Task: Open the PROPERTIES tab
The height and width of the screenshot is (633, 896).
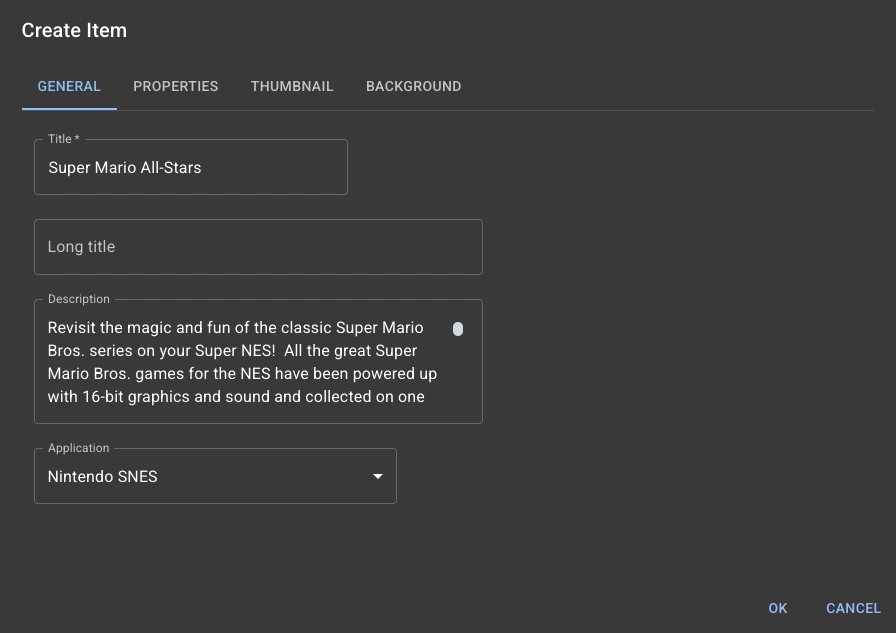Action: click(x=175, y=86)
